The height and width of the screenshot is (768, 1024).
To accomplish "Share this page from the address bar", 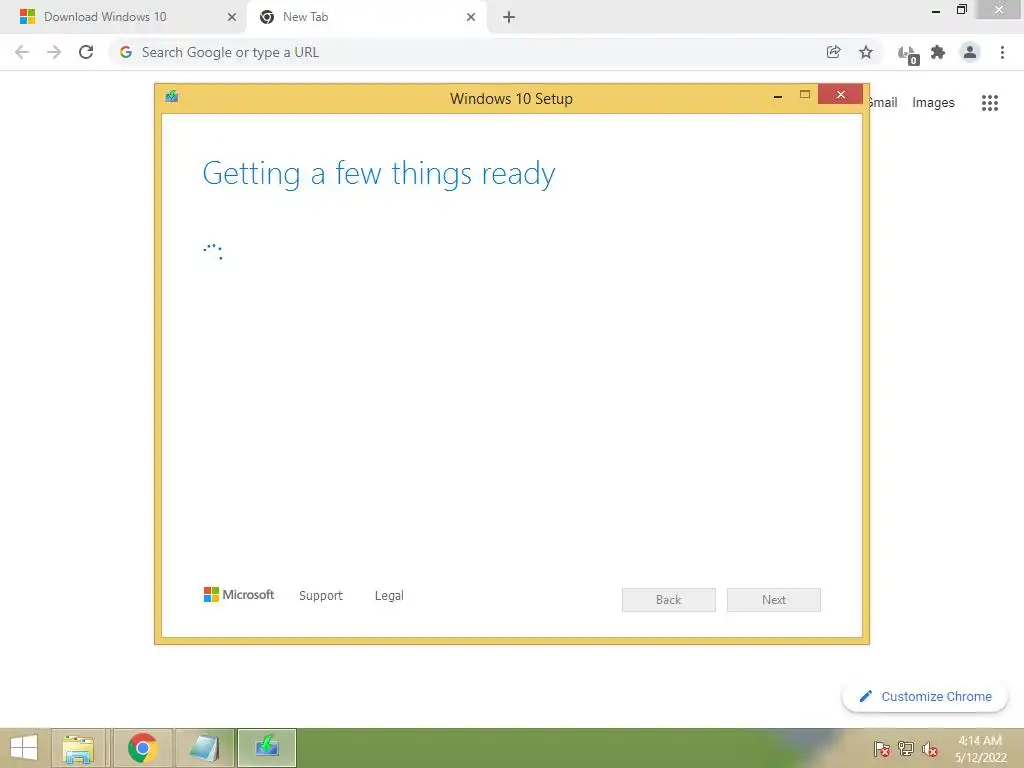I will tap(833, 52).
